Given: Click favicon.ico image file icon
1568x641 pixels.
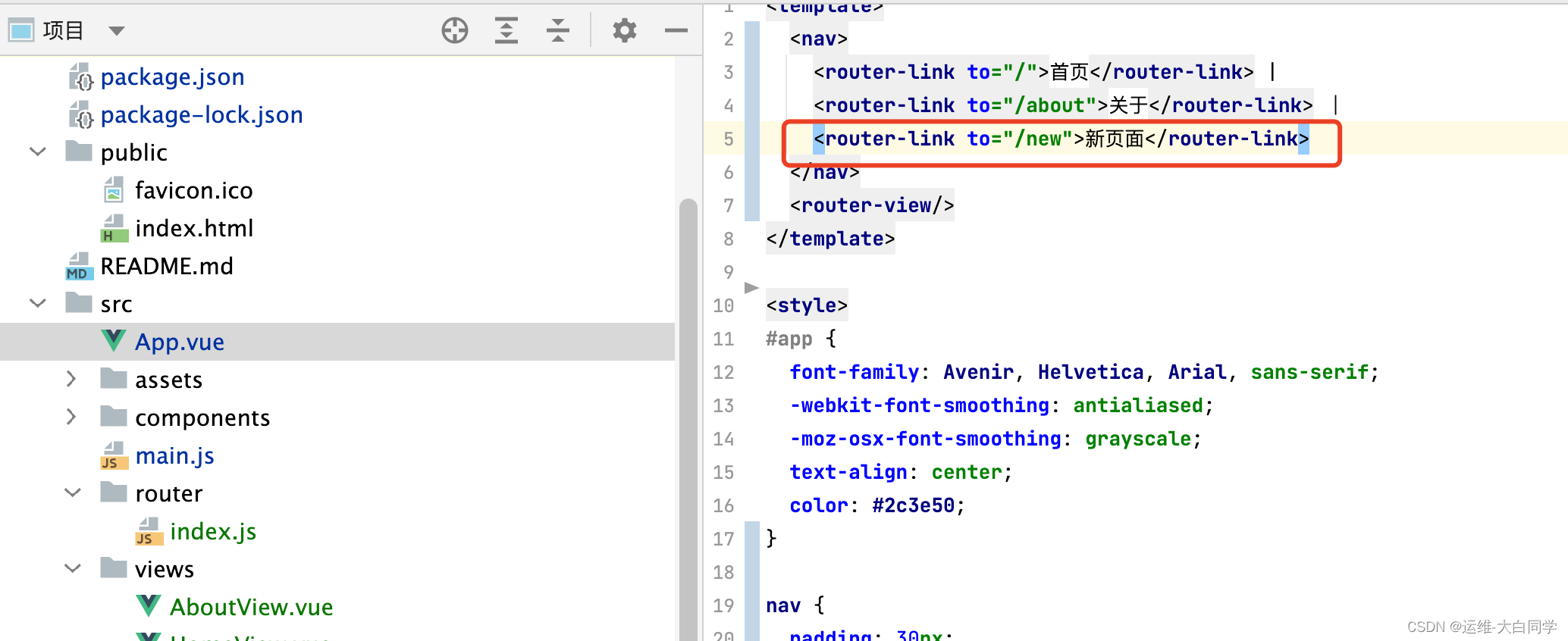Looking at the screenshot, I should 114,190.
